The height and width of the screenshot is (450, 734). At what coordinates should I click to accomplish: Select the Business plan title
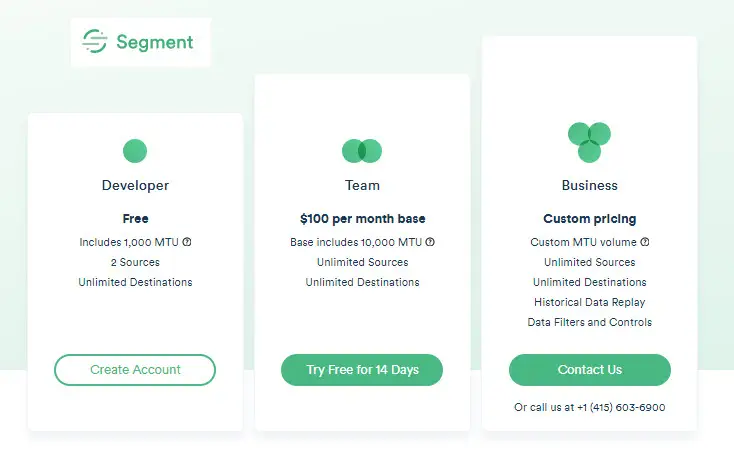(590, 185)
